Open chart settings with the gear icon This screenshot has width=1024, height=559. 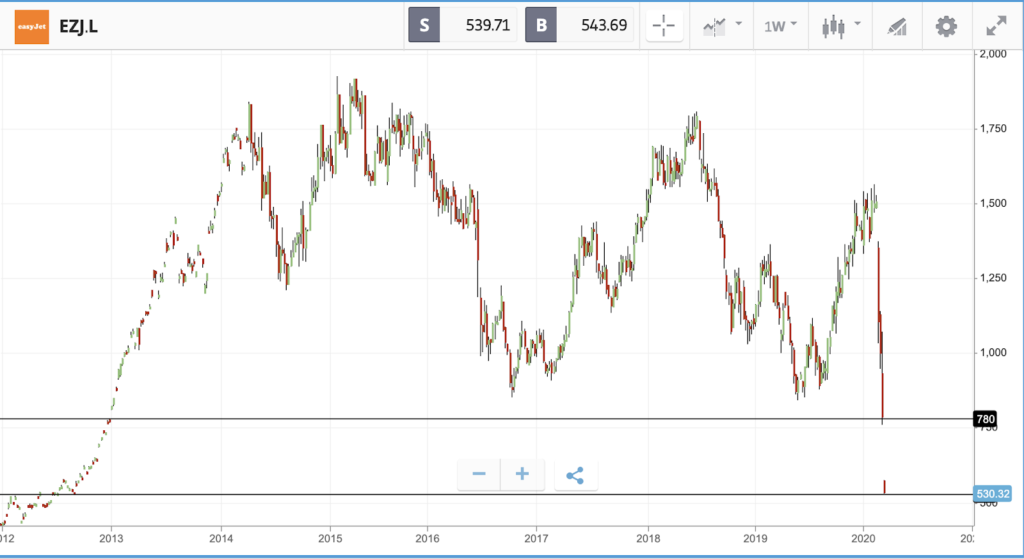coord(946,26)
